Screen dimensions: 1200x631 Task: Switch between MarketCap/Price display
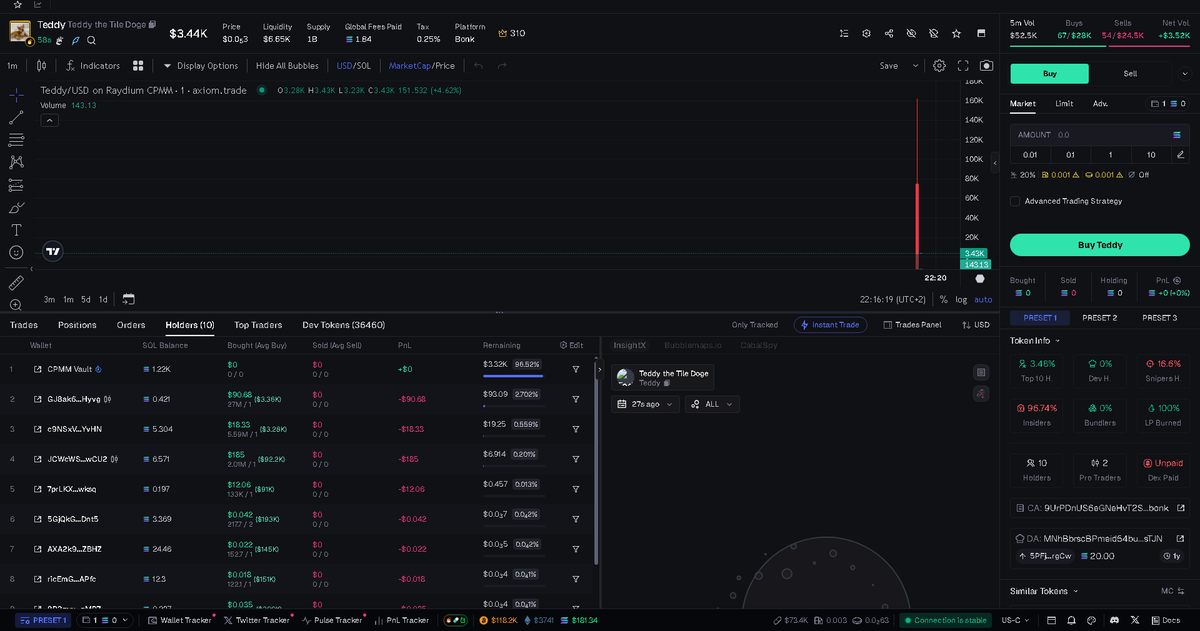[x=422, y=66]
